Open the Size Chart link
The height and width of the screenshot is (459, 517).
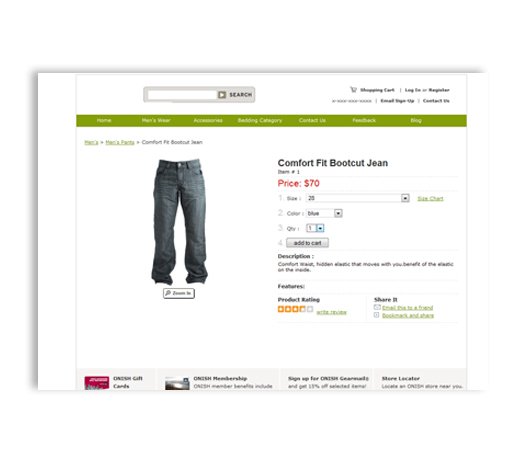pyautogui.click(x=430, y=199)
